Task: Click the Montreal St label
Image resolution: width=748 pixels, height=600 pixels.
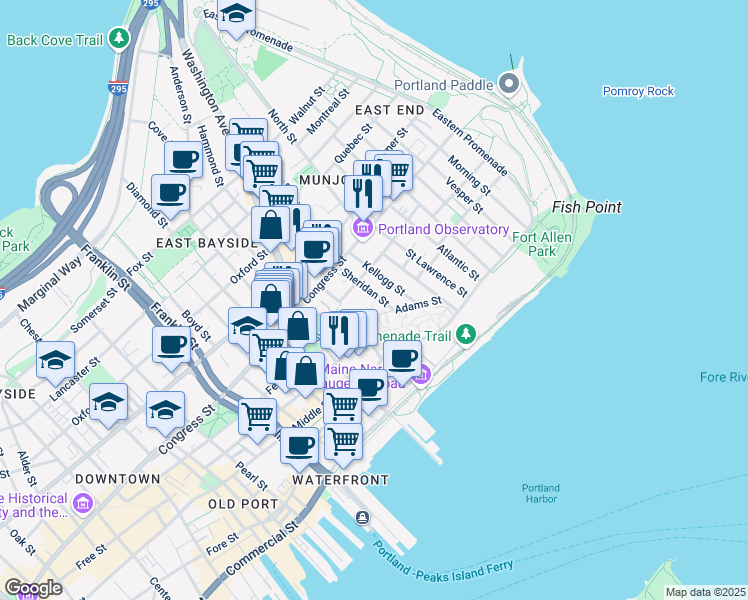Action: pyautogui.click(x=328, y=111)
